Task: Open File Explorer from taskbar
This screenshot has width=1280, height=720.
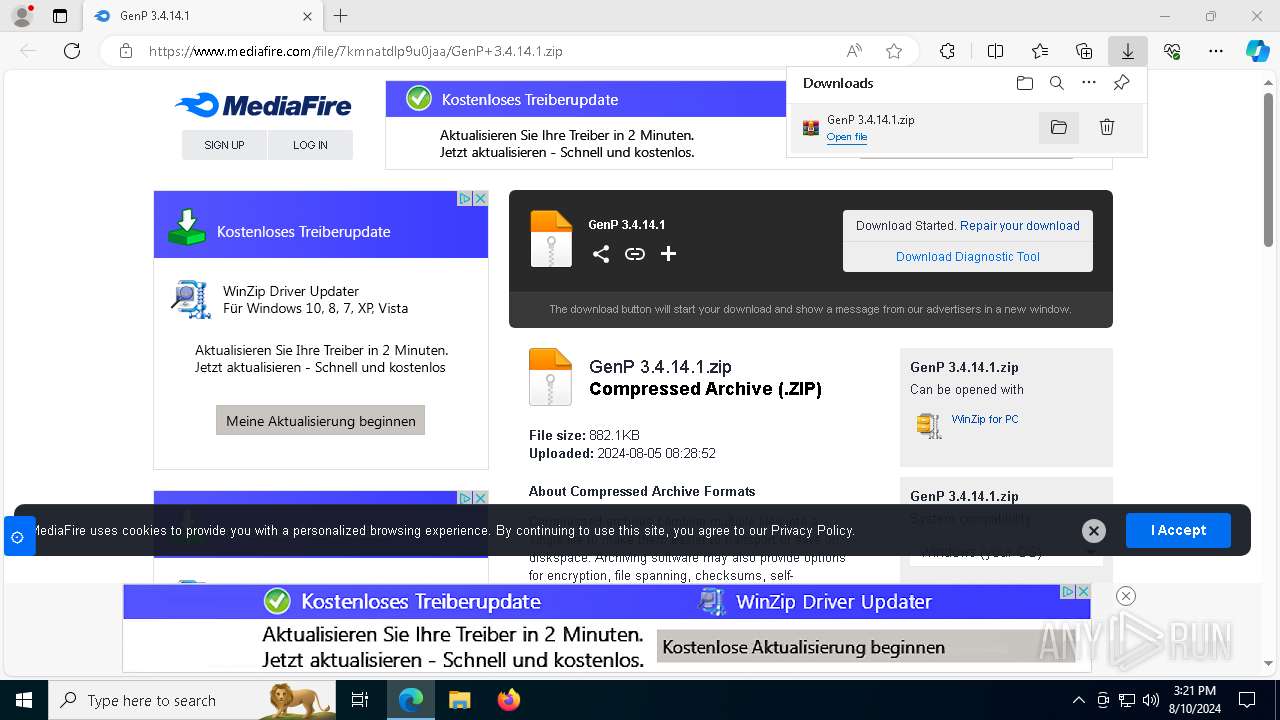Action: [x=459, y=700]
